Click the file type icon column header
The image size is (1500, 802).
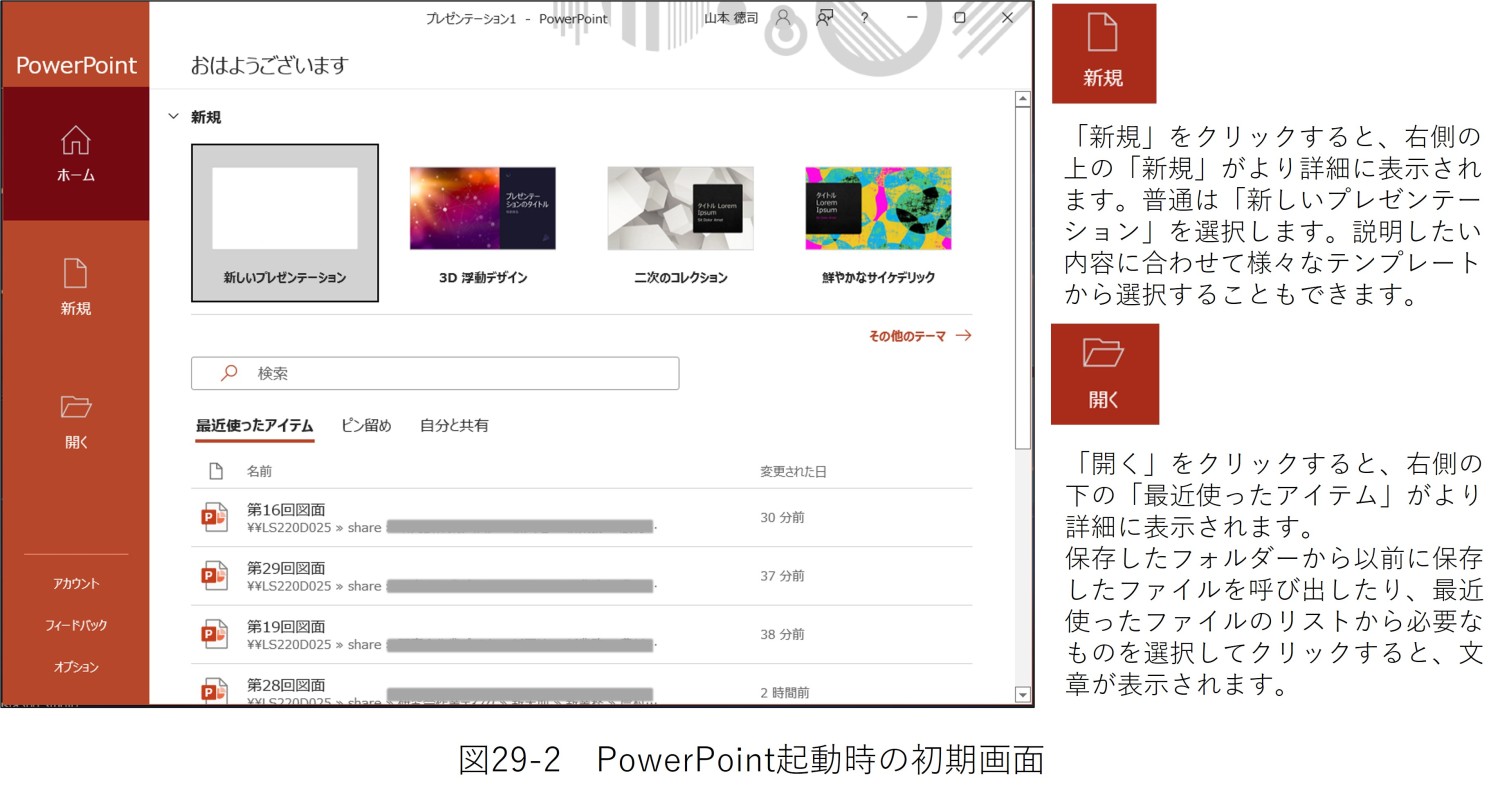[x=215, y=471]
